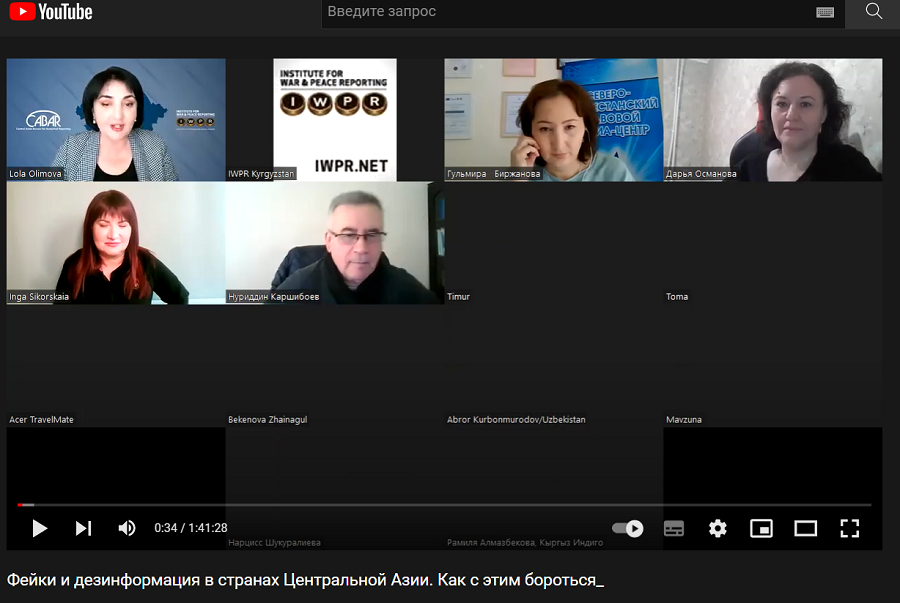This screenshot has height=603, width=900.
Task: Open the video settings gear
Action: click(x=717, y=528)
